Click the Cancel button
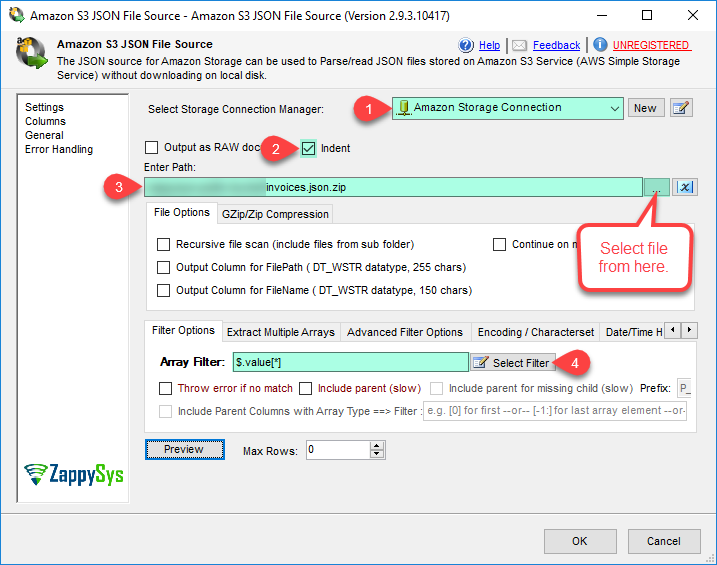The width and height of the screenshot is (717, 565). [x=664, y=541]
